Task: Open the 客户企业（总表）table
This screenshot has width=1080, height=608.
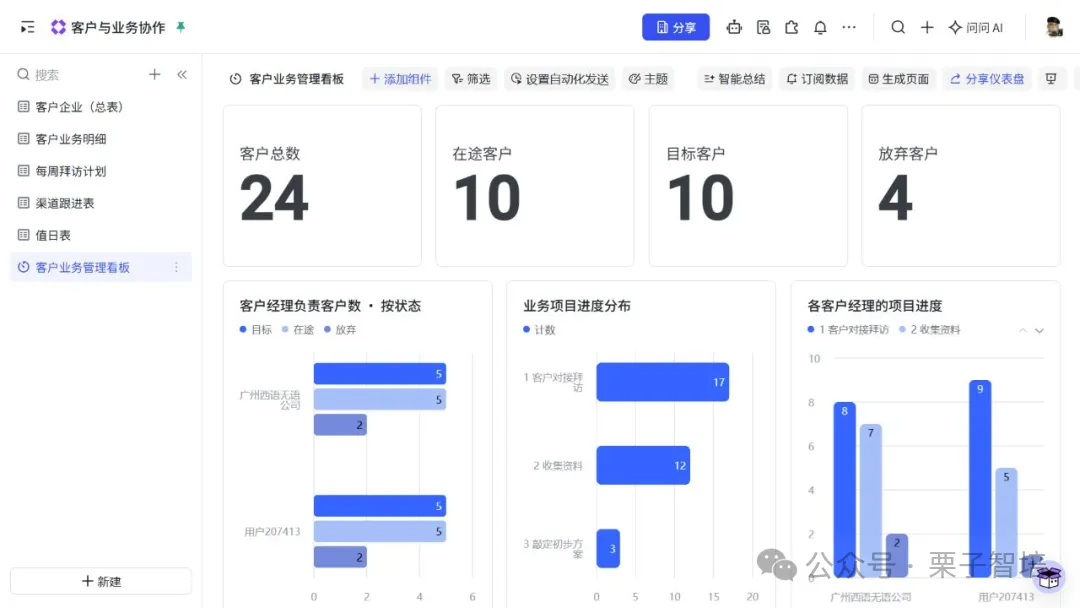Action: point(101,107)
